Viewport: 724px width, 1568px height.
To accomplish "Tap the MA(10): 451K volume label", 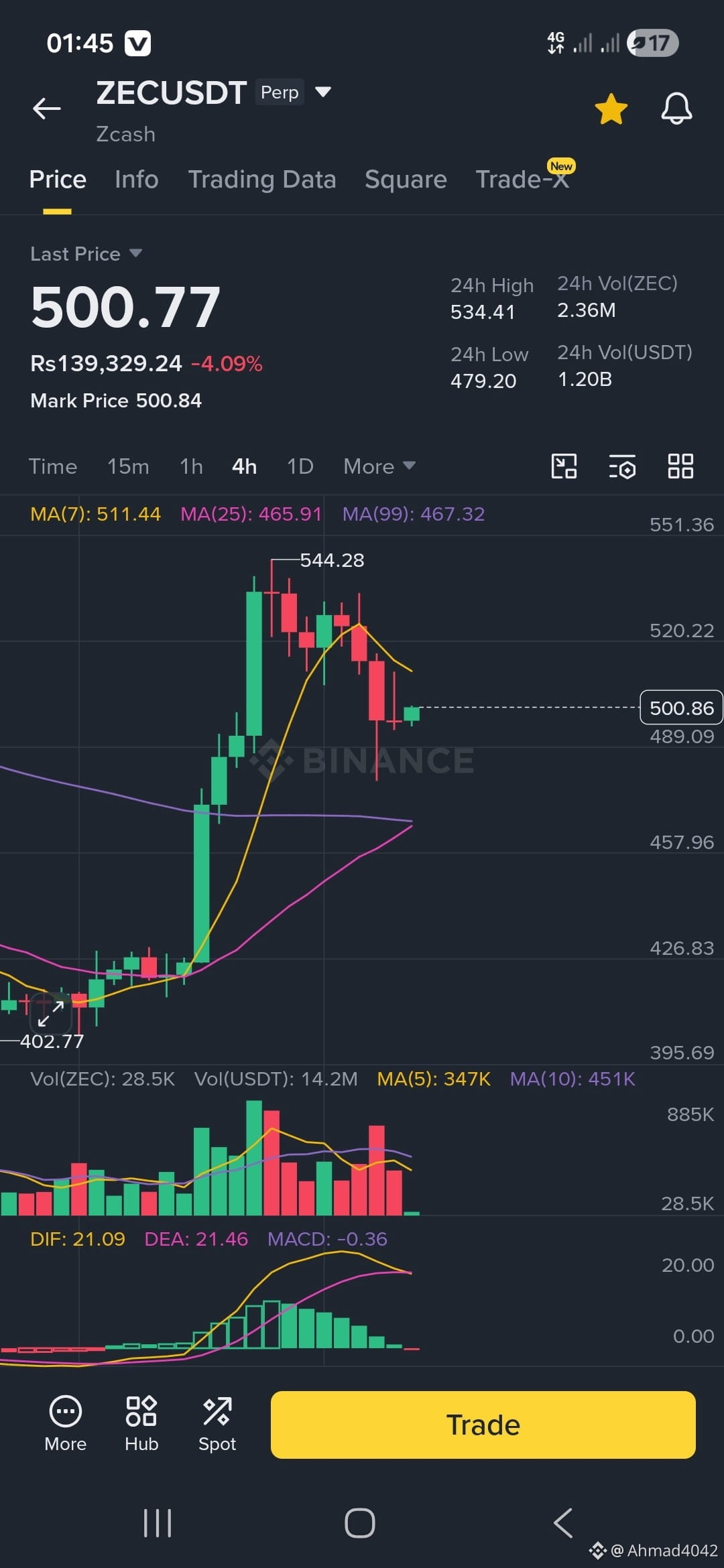I will coord(572,1079).
